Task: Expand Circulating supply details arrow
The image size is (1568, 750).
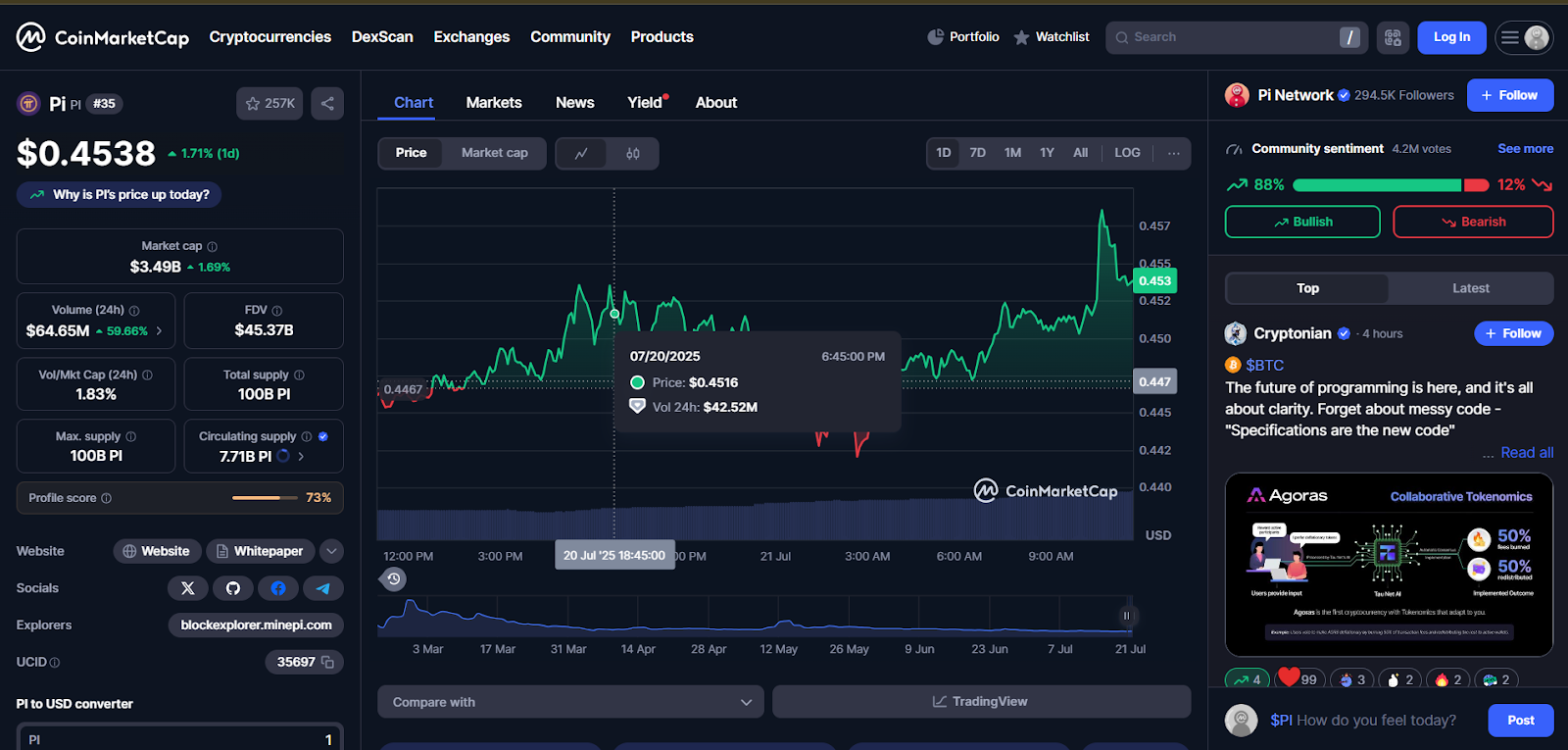Action: point(301,457)
